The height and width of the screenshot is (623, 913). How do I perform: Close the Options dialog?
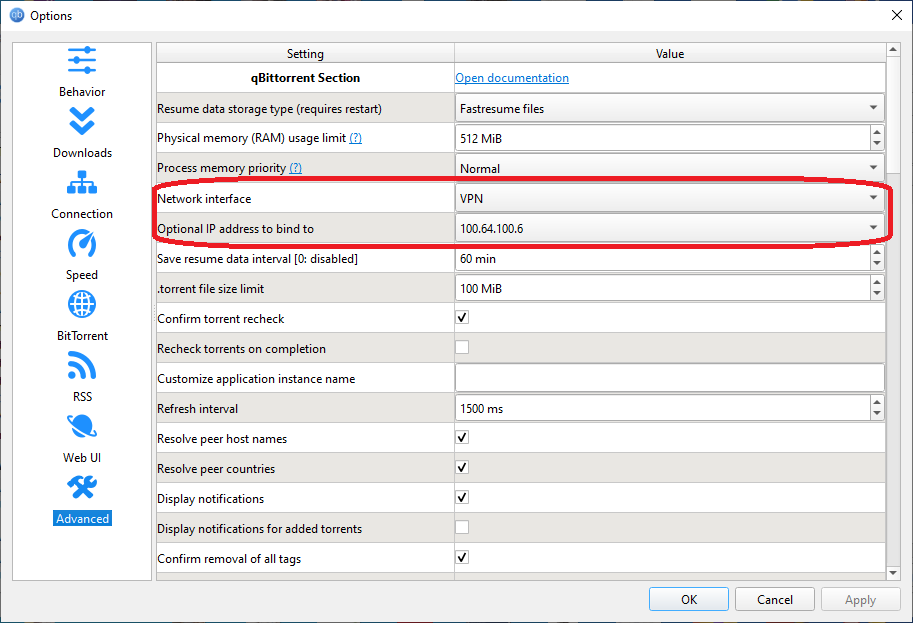pos(897,15)
